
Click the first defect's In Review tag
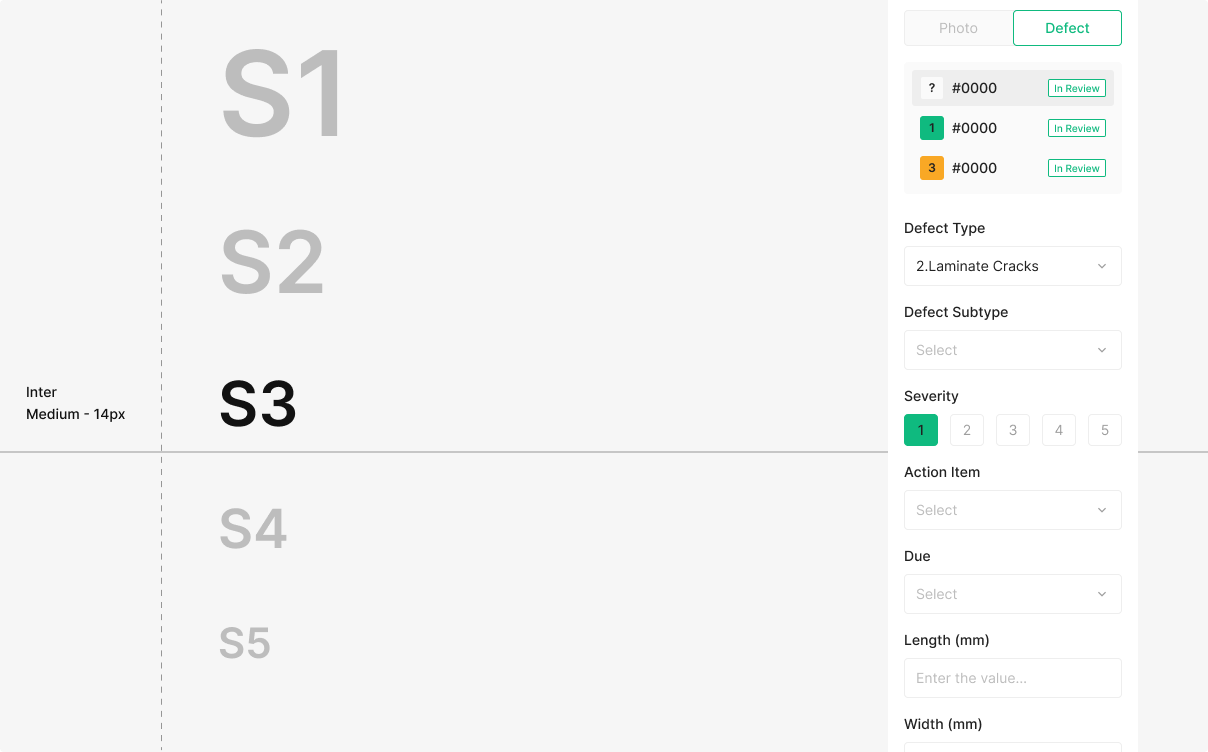pos(1076,88)
